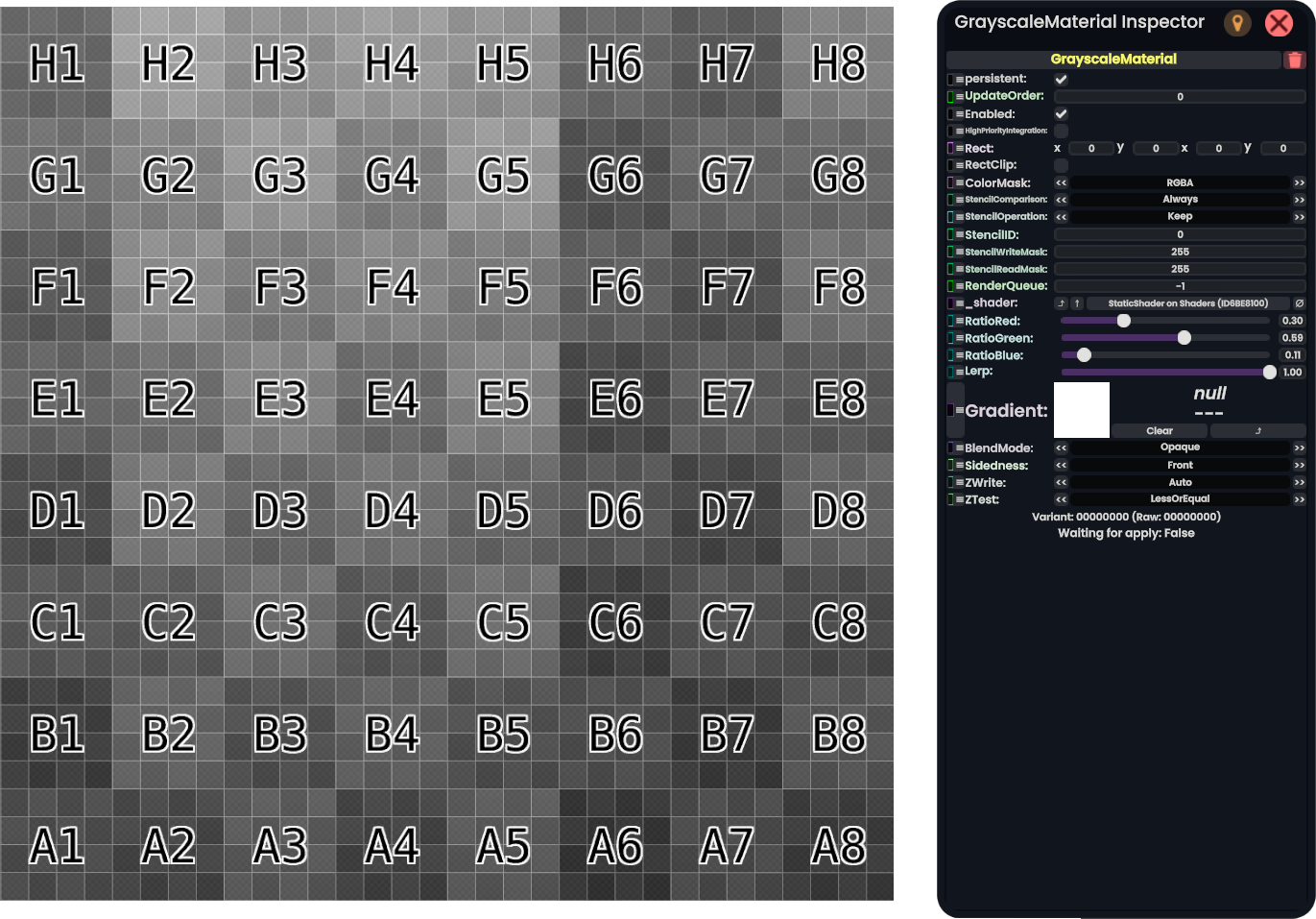Click the StaticShader on Shaders reference

pos(1187,303)
